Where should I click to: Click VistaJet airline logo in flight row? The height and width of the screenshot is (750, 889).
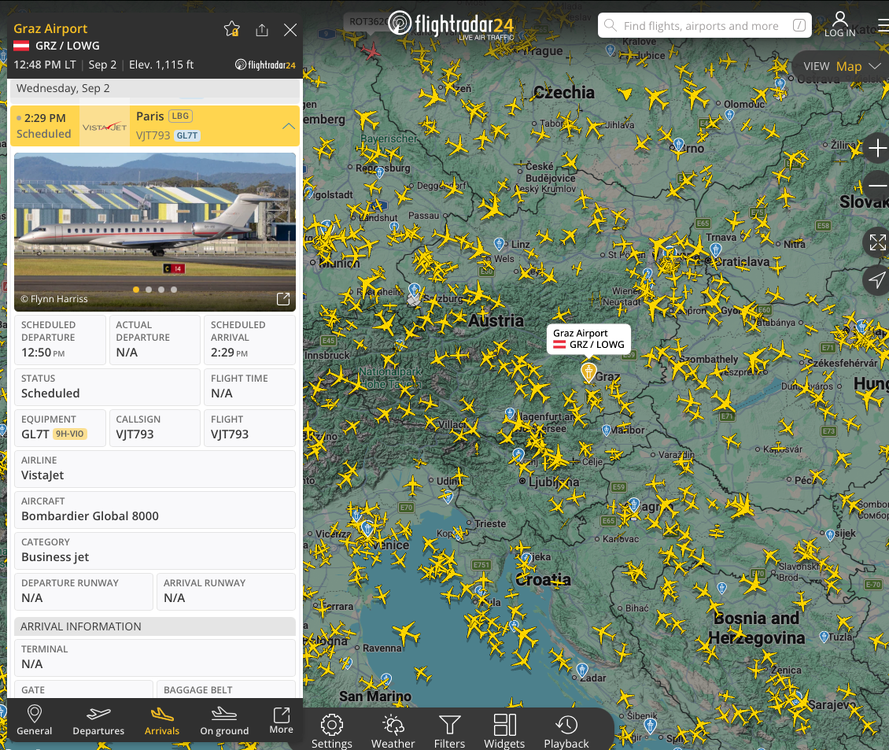tap(104, 126)
